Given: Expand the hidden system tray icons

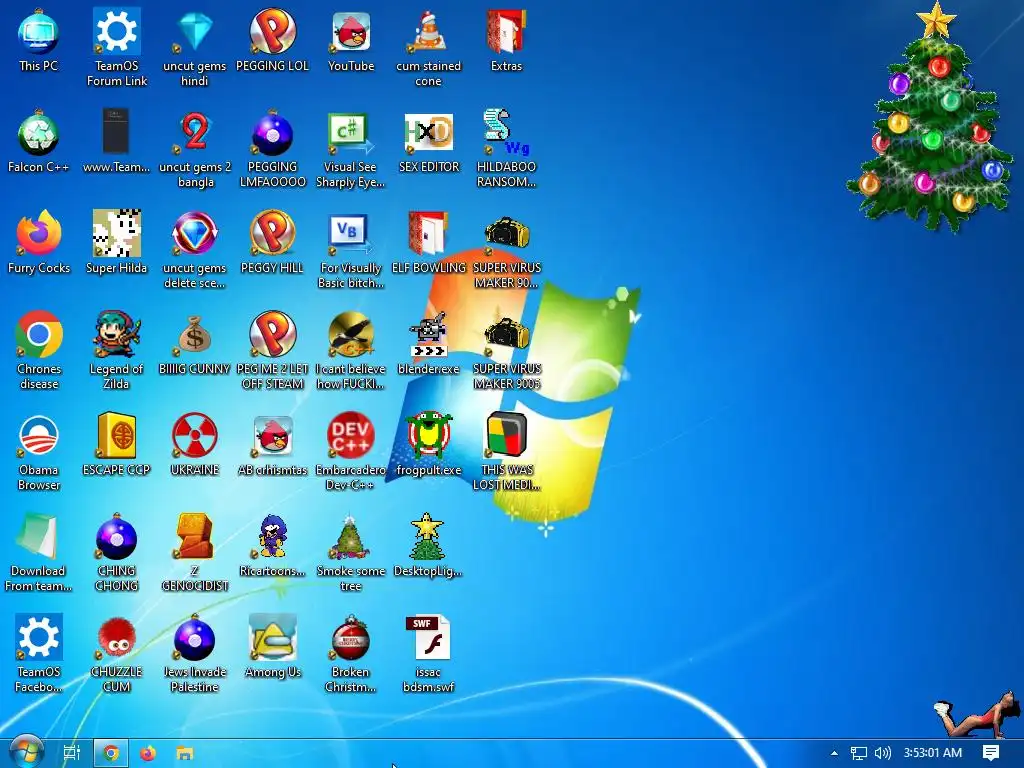Looking at the screenshot, I should [834, 753].
